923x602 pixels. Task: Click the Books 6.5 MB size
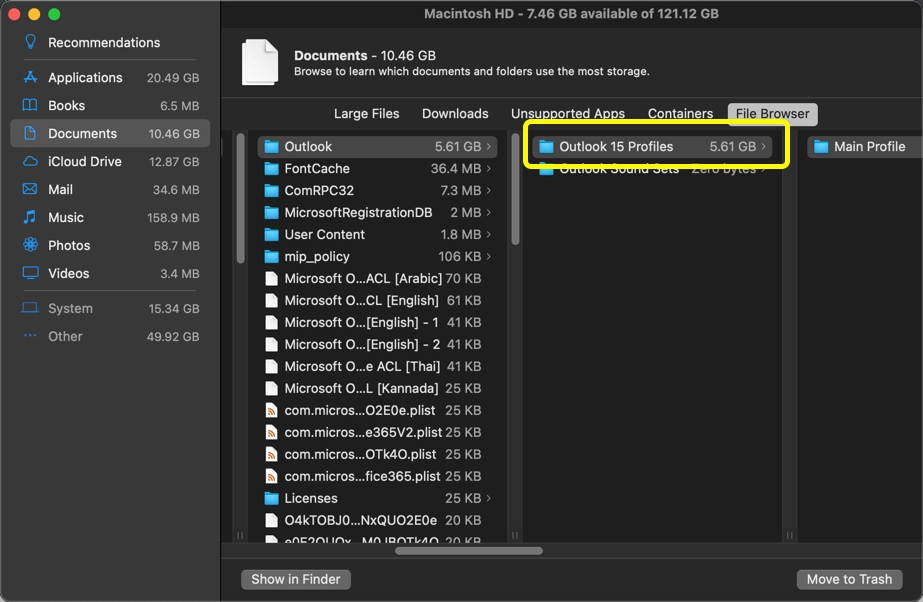(180, 106)
